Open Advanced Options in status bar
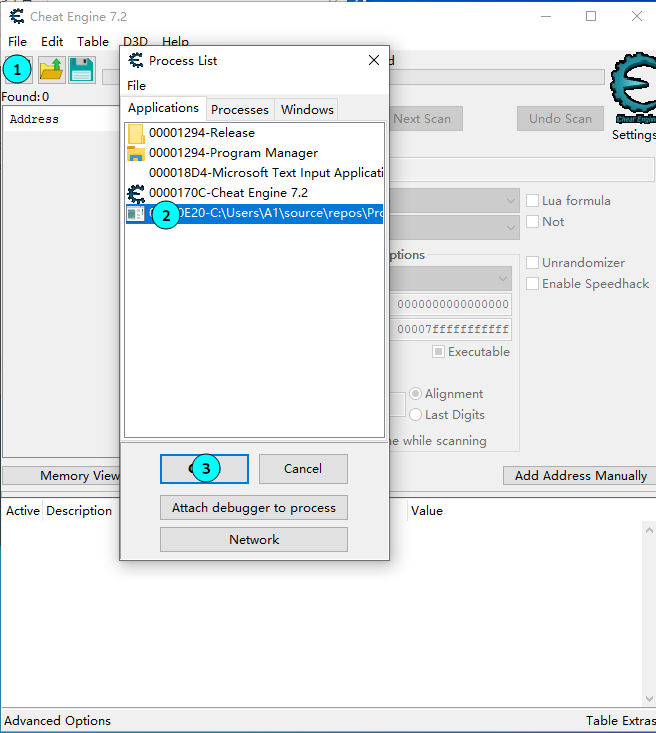The image size is (656, 733). 58,721
